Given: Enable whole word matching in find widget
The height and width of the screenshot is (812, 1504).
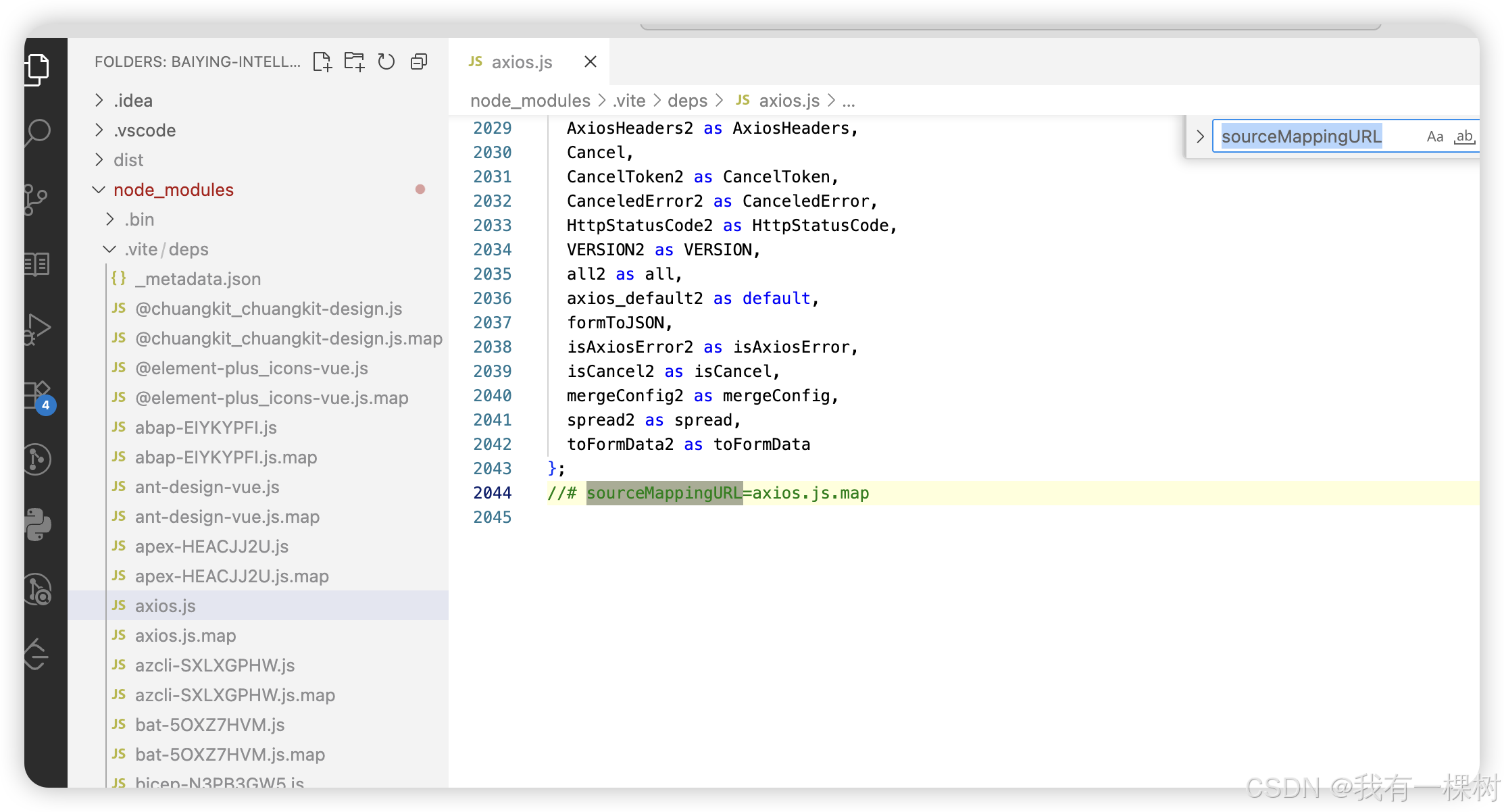Looking at the screenshot, I should [1465, 136].
